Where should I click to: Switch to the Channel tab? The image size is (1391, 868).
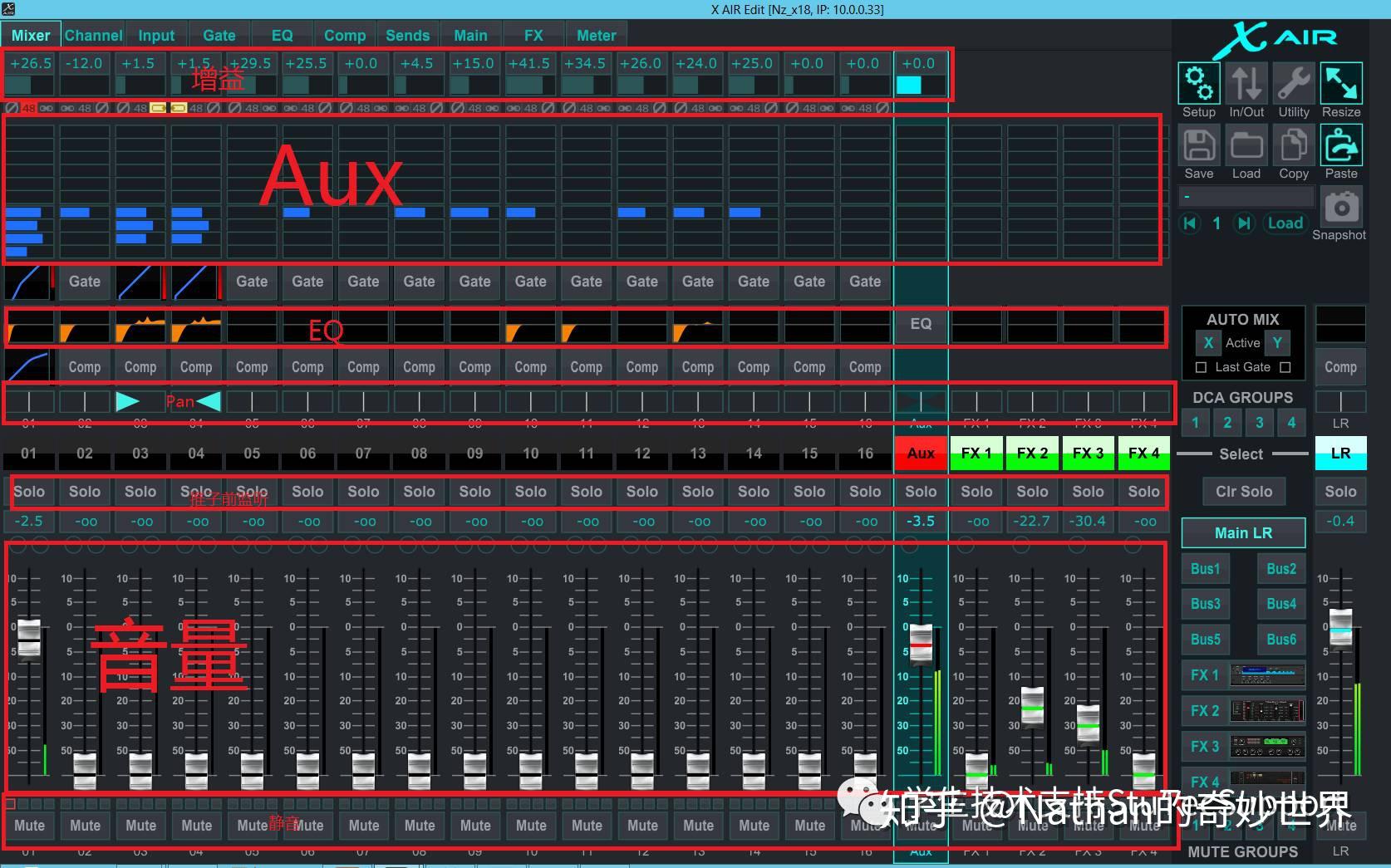(93, 35)
